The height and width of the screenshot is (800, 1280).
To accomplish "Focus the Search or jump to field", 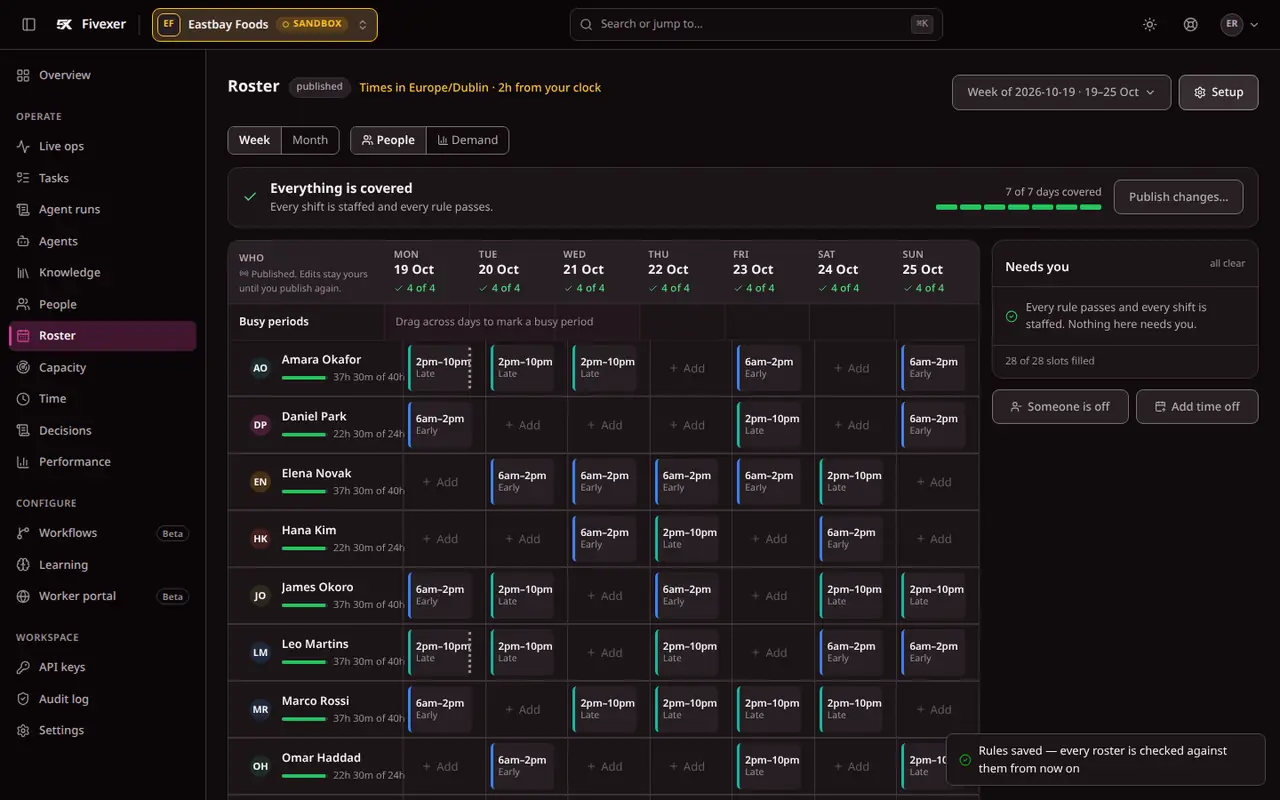I will point(756,24).
